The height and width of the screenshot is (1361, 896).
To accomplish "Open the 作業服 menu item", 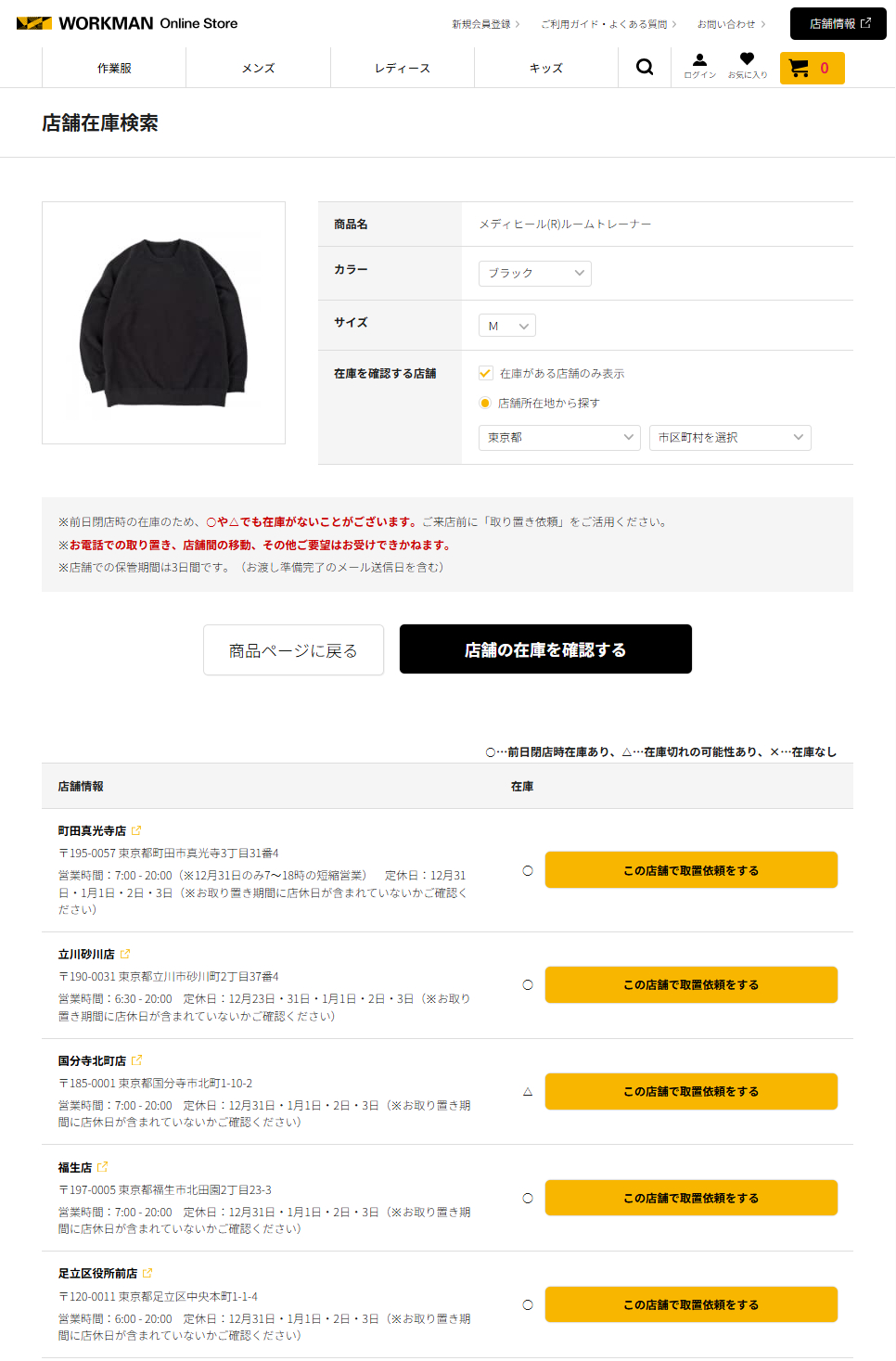I will (x=114, y=68).
